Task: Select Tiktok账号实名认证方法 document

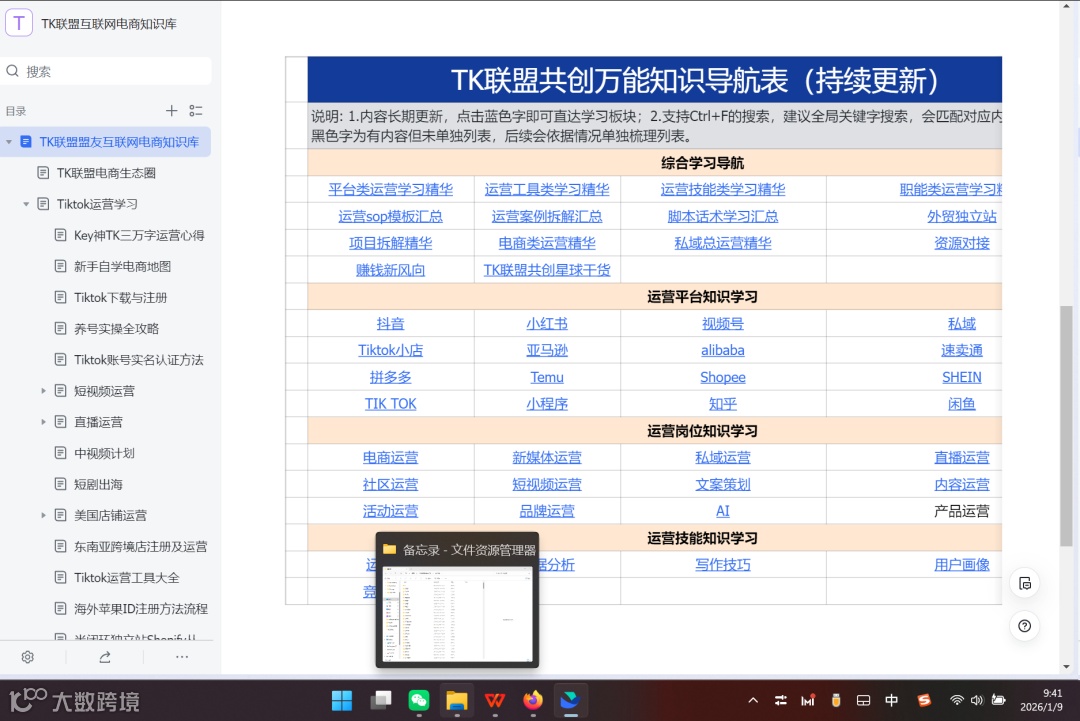Action: click(138, 359)
